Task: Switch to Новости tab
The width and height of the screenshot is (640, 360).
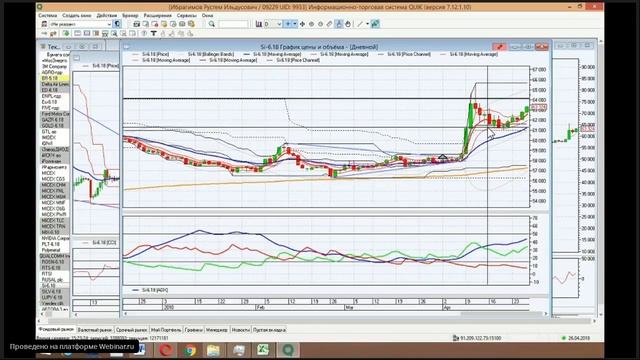Action: tap(240, 329)
